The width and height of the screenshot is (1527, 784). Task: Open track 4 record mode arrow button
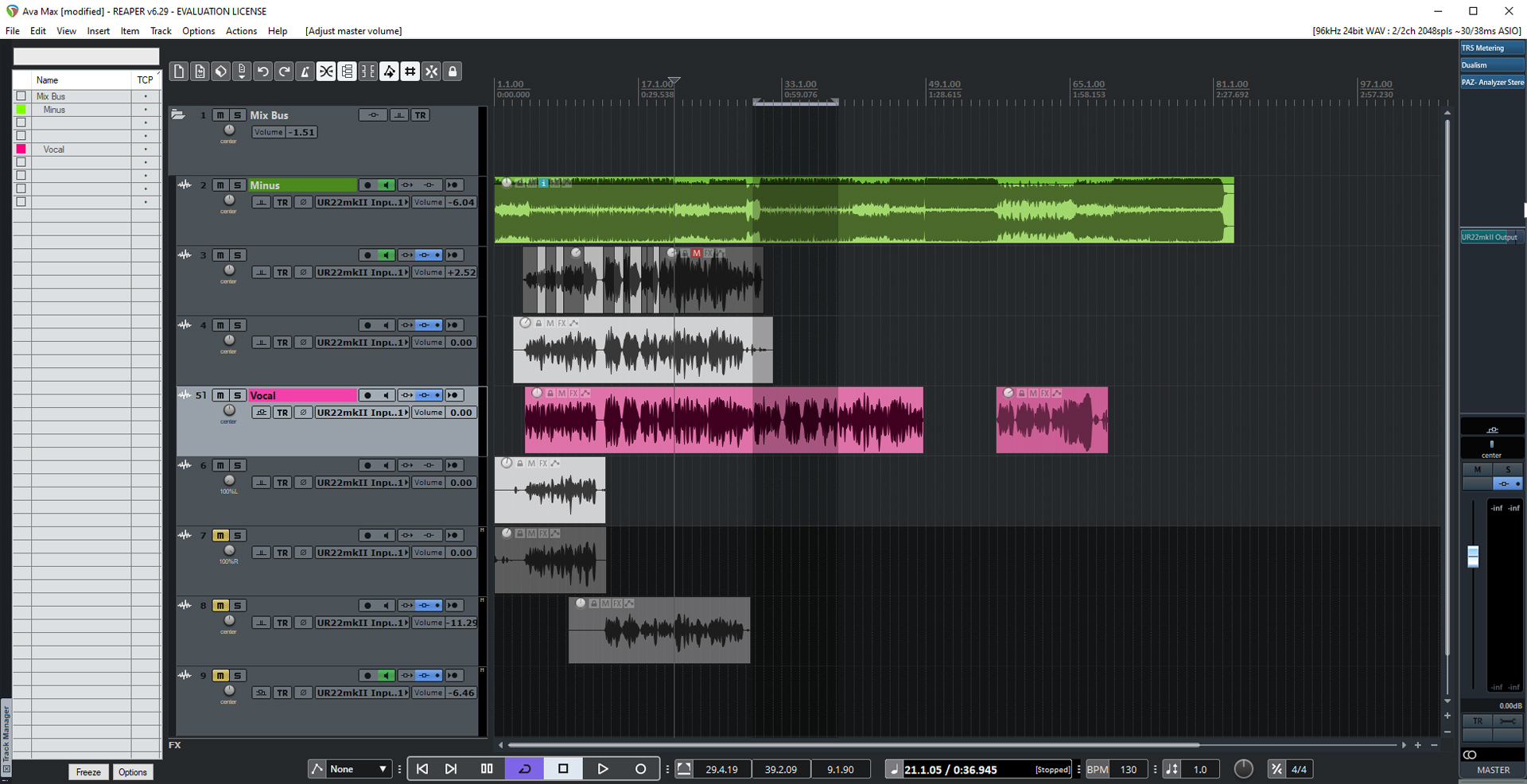click(453, 325)
